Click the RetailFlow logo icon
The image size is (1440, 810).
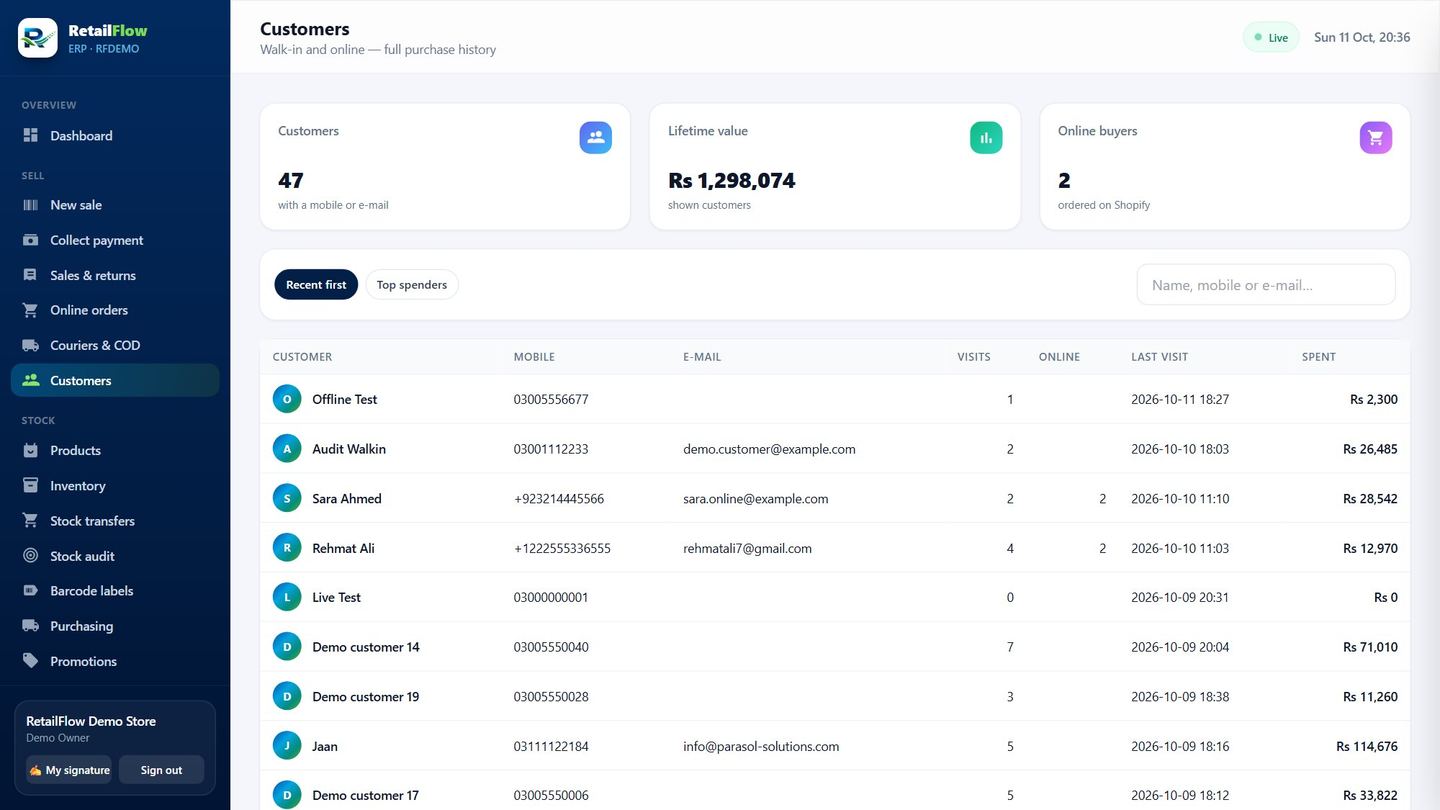(38, 38)
